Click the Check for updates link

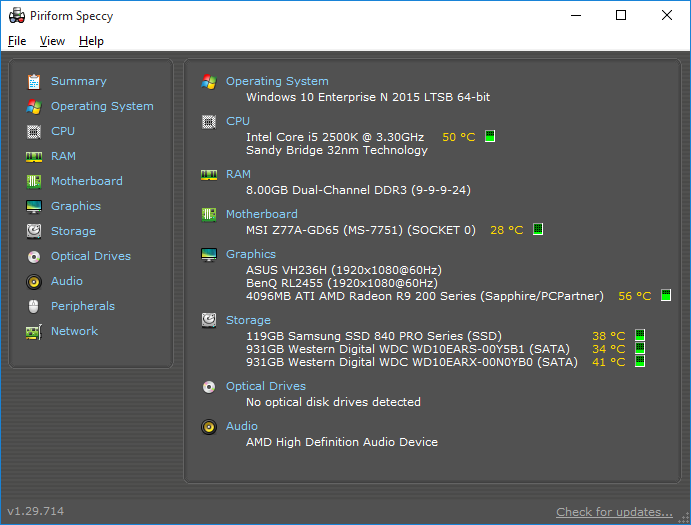pos(614,512)
